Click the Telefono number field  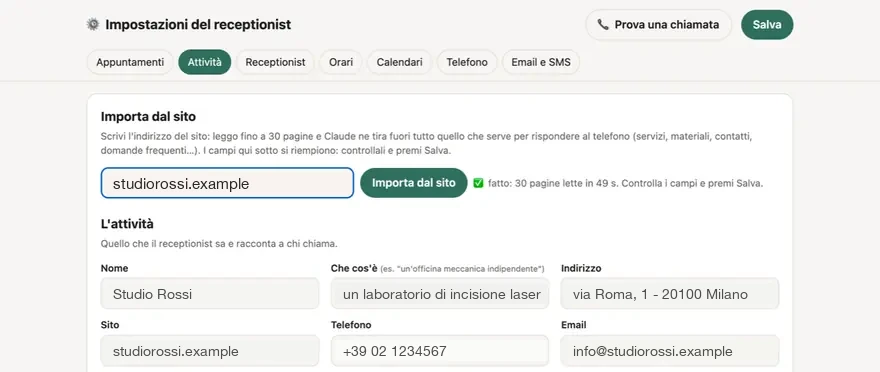pyautogui.click(x=440, y=351)
